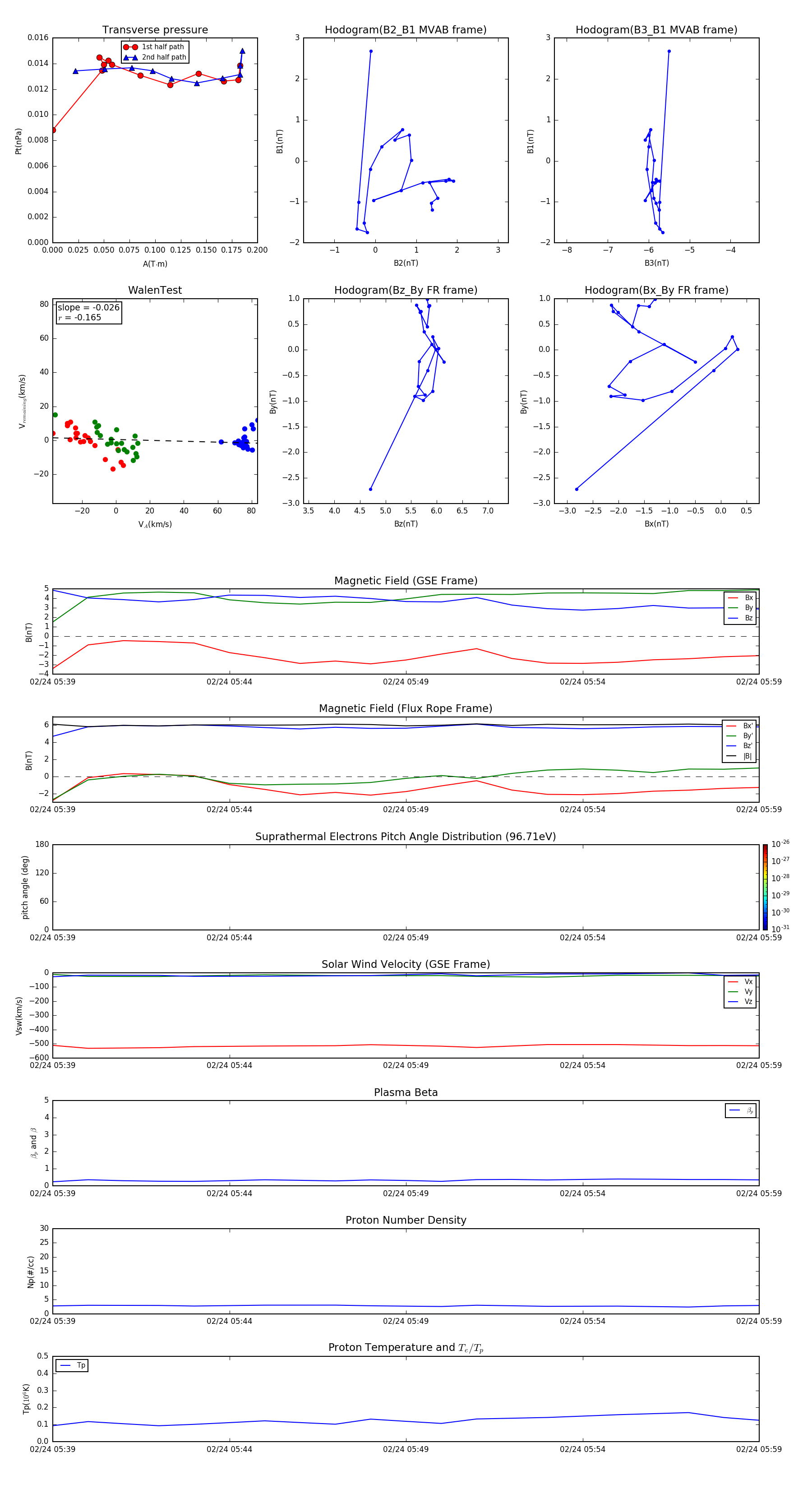
Task: Click the '10^-26' colorbar label
Action: [780, 844]
